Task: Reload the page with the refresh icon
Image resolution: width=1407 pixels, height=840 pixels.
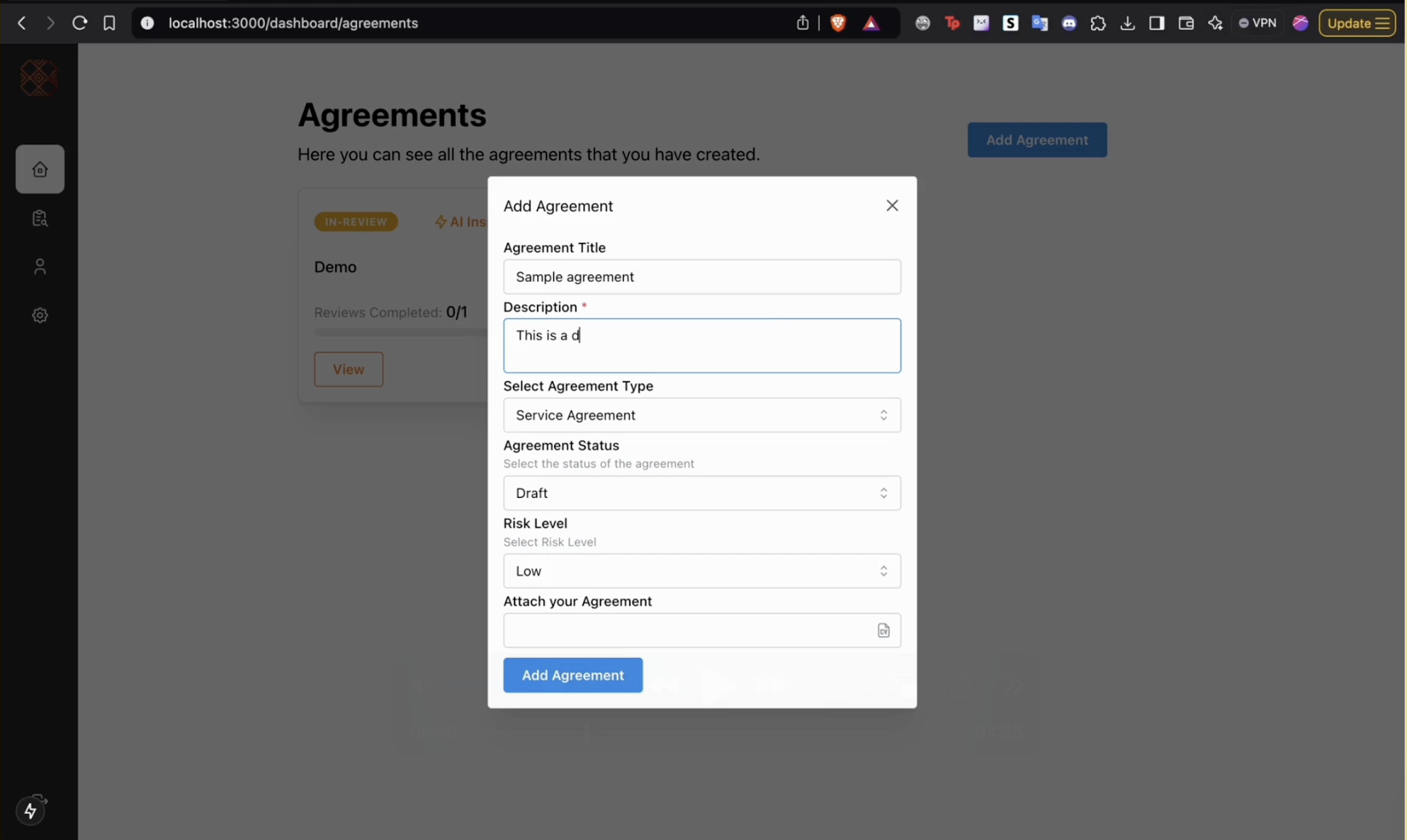Action: pyautogui.click(x=79, y=23)
